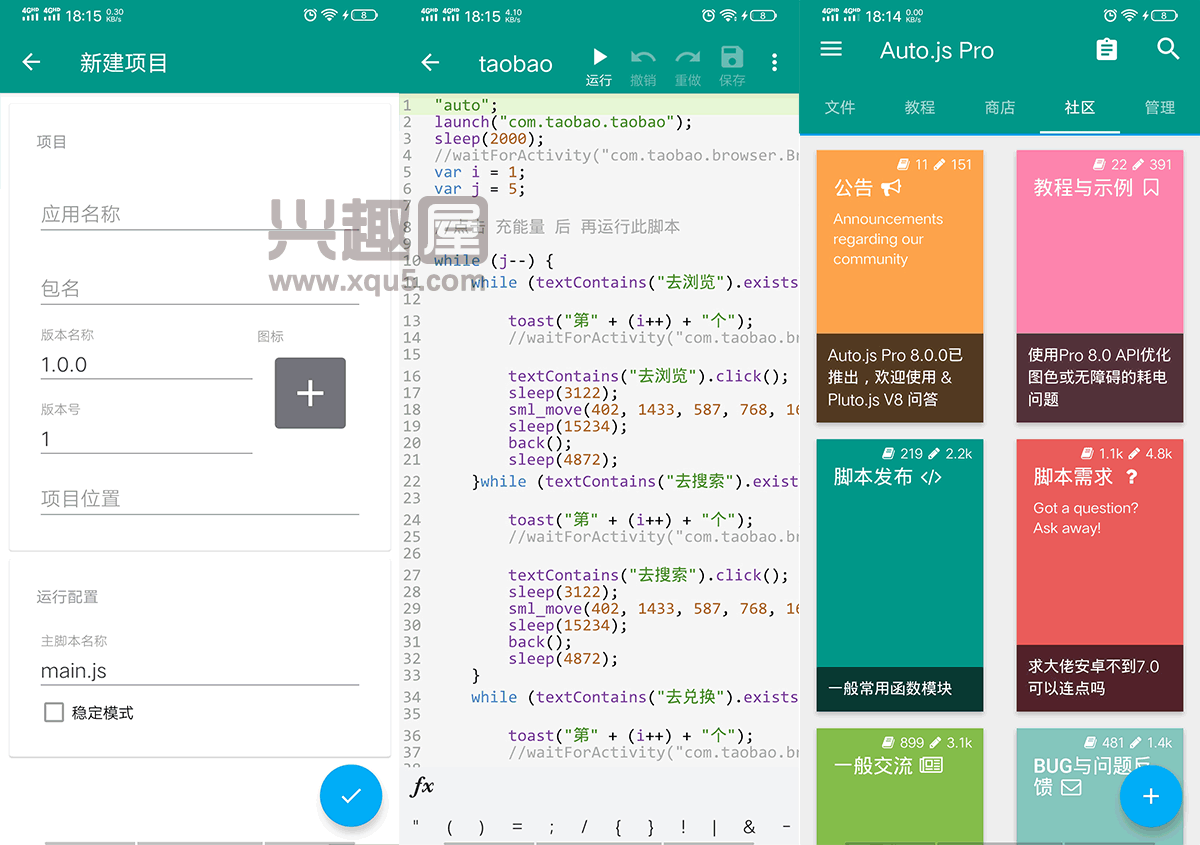Open the 管理 tab
The width and height of the screenshot is (1200, 845).
[1160, 107]
